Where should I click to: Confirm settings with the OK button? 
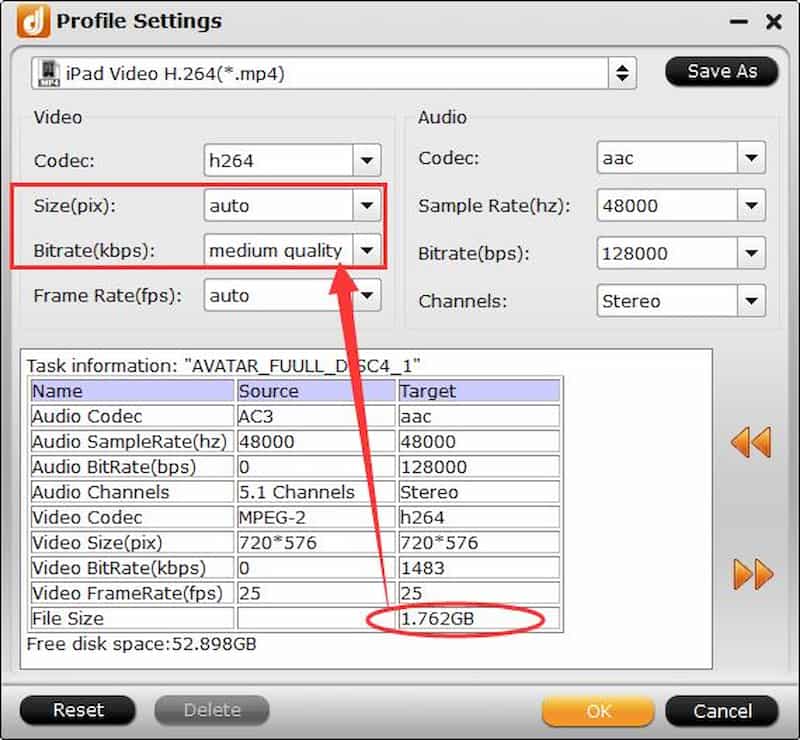pos(598,711)
